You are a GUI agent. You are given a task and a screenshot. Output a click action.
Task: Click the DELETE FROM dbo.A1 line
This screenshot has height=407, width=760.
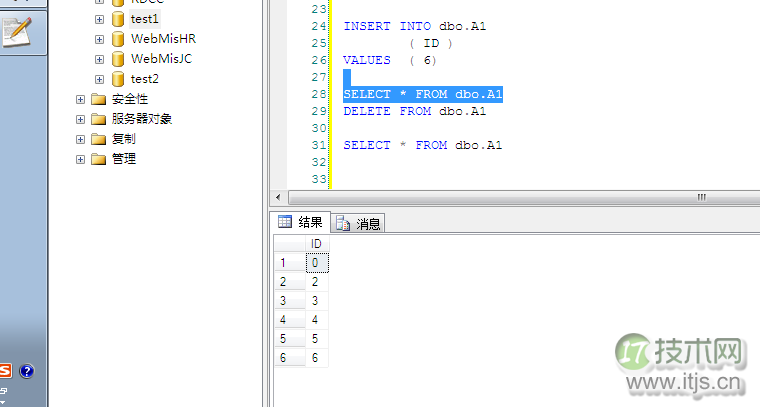(x=414, y=111)
